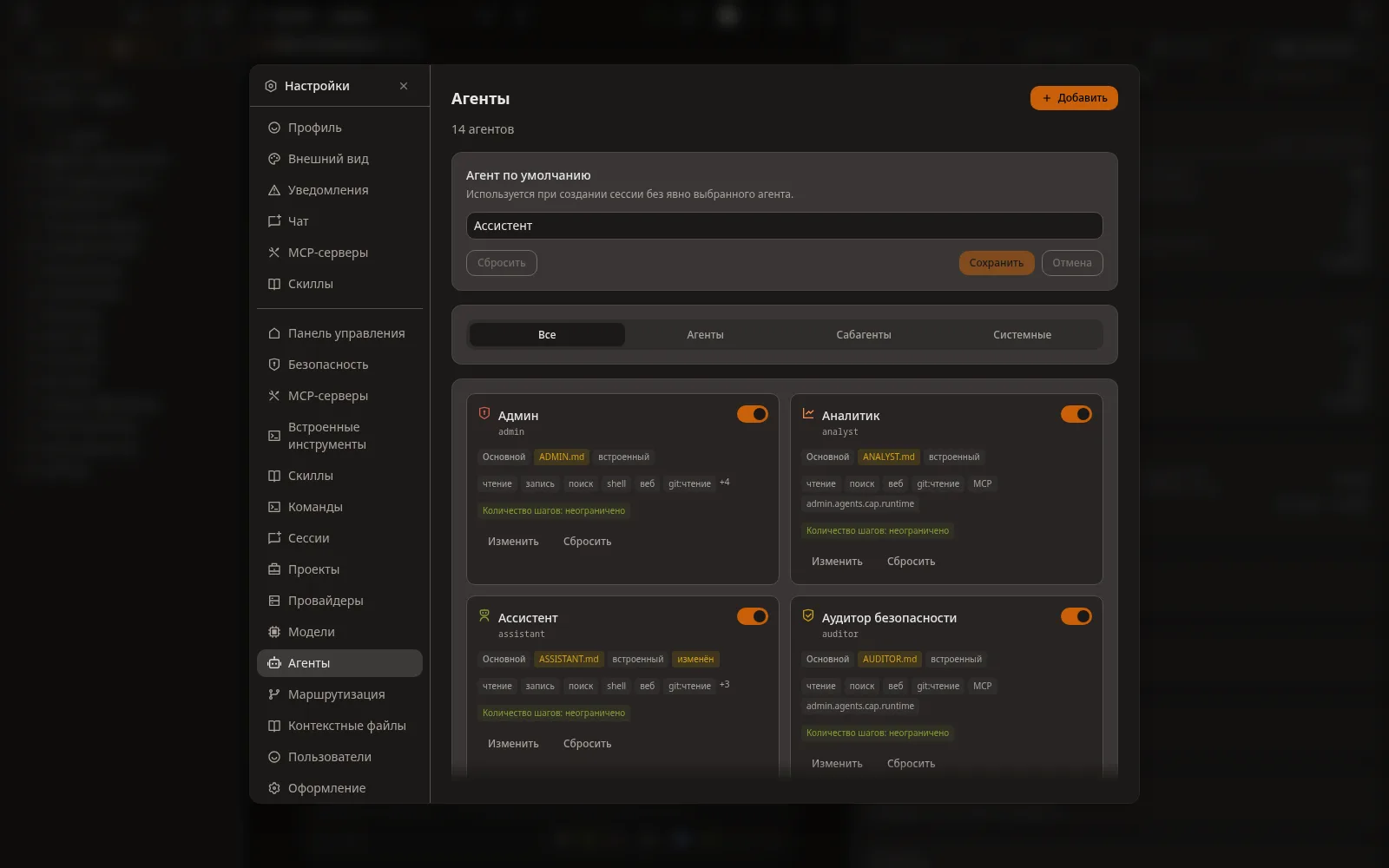Open Встроенные инструменты section
The height and width of the screenshot is (868, 1389).
tap(339, 436)
